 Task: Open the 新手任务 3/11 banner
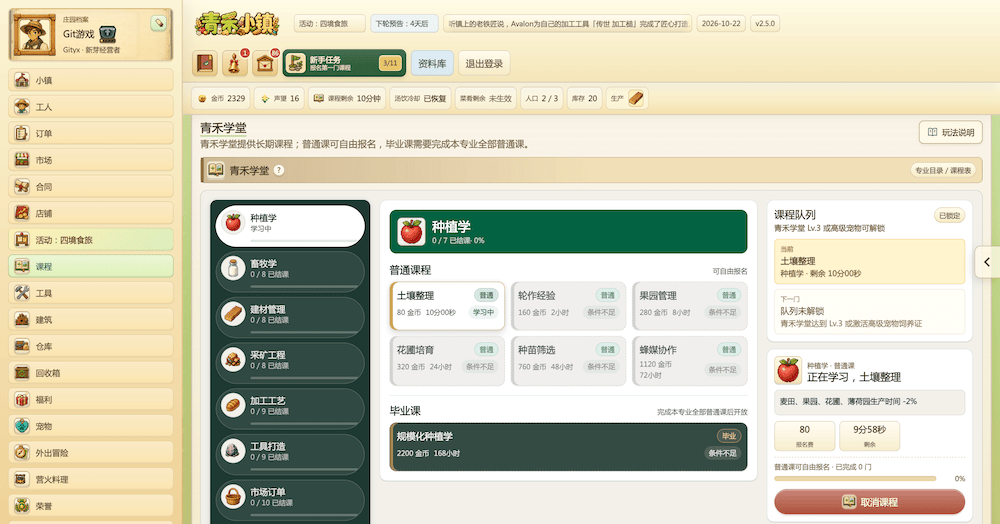[344, 63]
